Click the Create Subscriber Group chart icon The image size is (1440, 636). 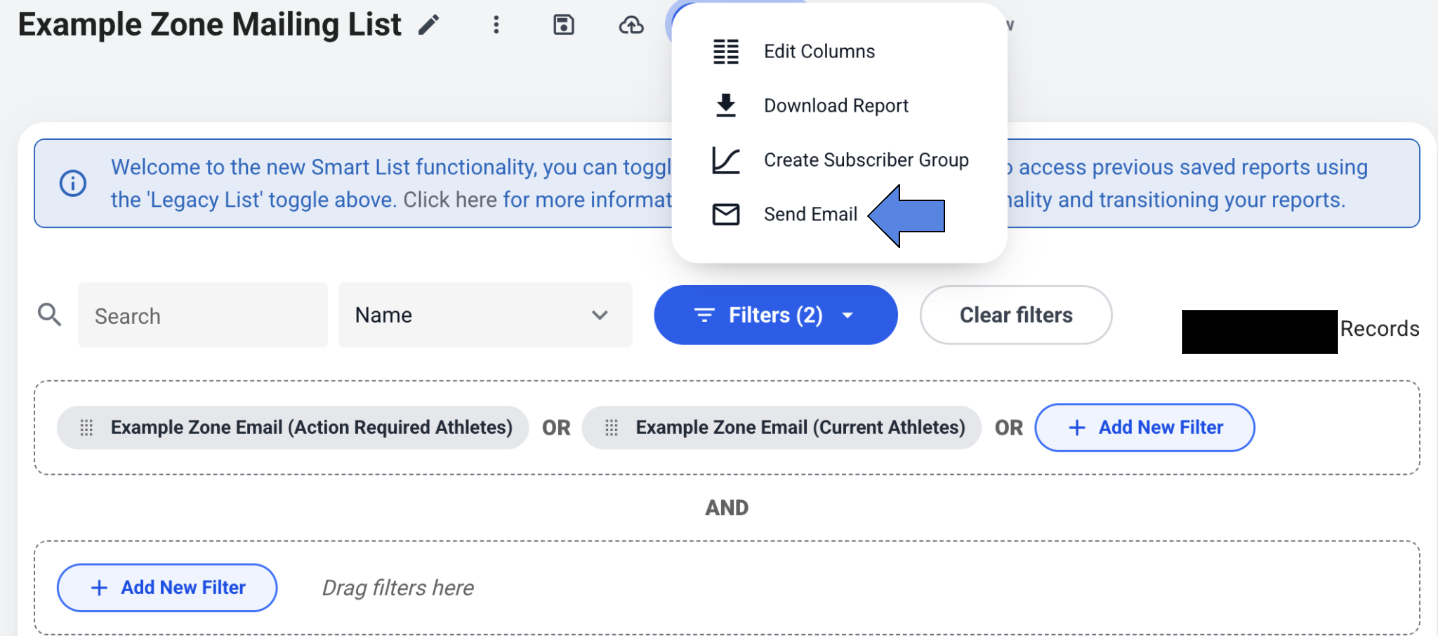tap(726, 160)
